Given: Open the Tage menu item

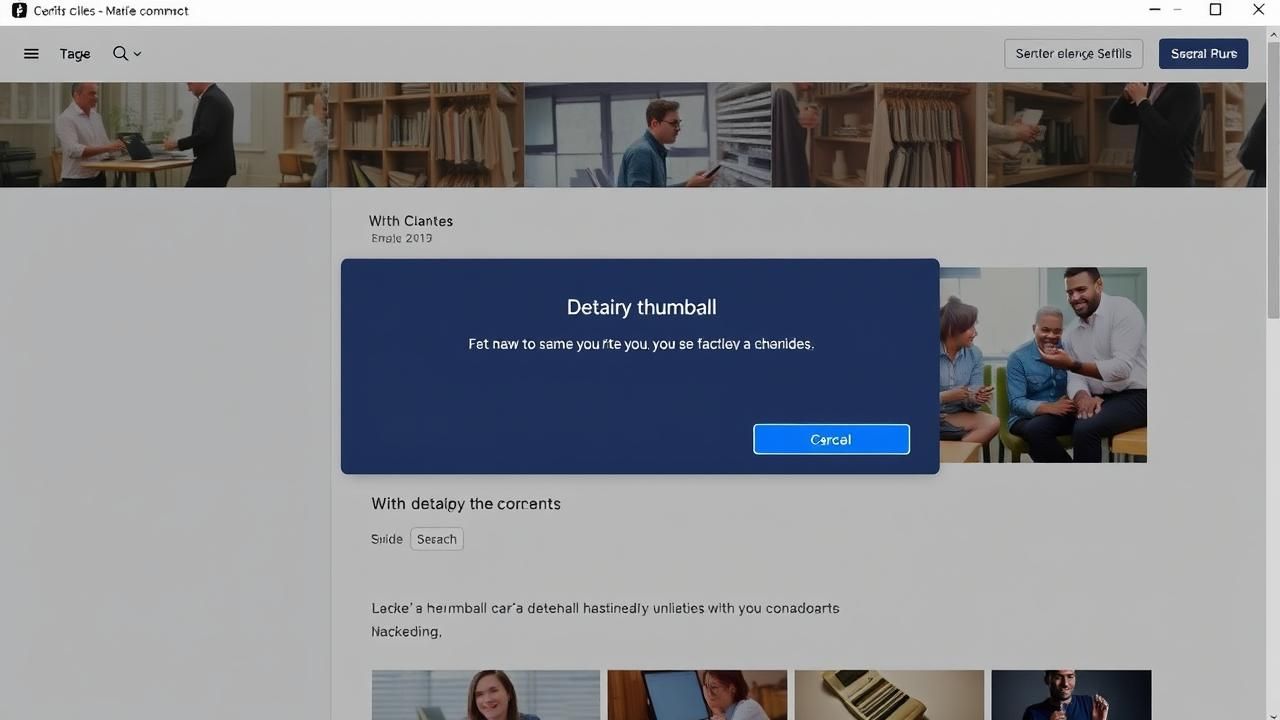Looking at the screenshot, I should [75, 54].
